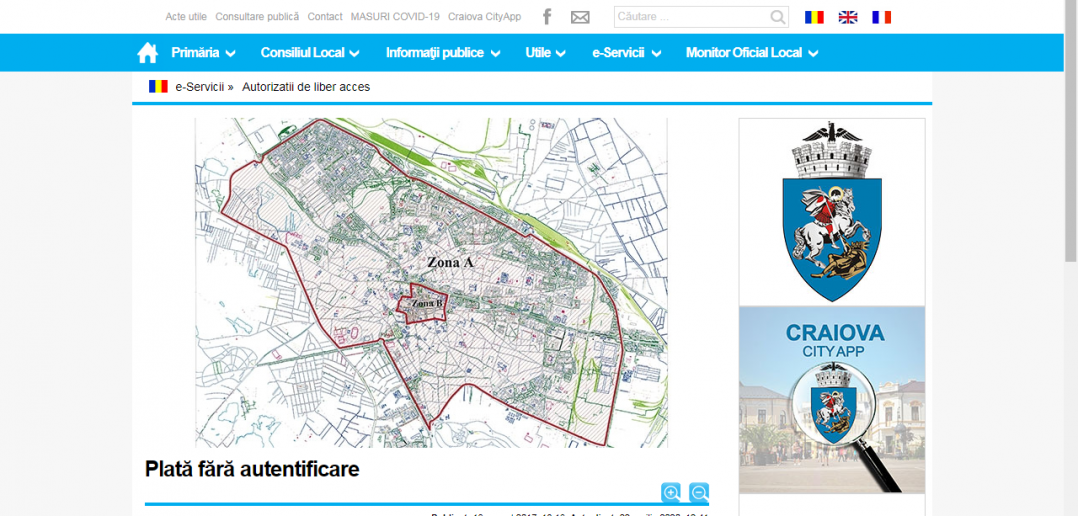Switch language with the Romanian flag
The image size is (1078, 516).
[x=814, y=17]
